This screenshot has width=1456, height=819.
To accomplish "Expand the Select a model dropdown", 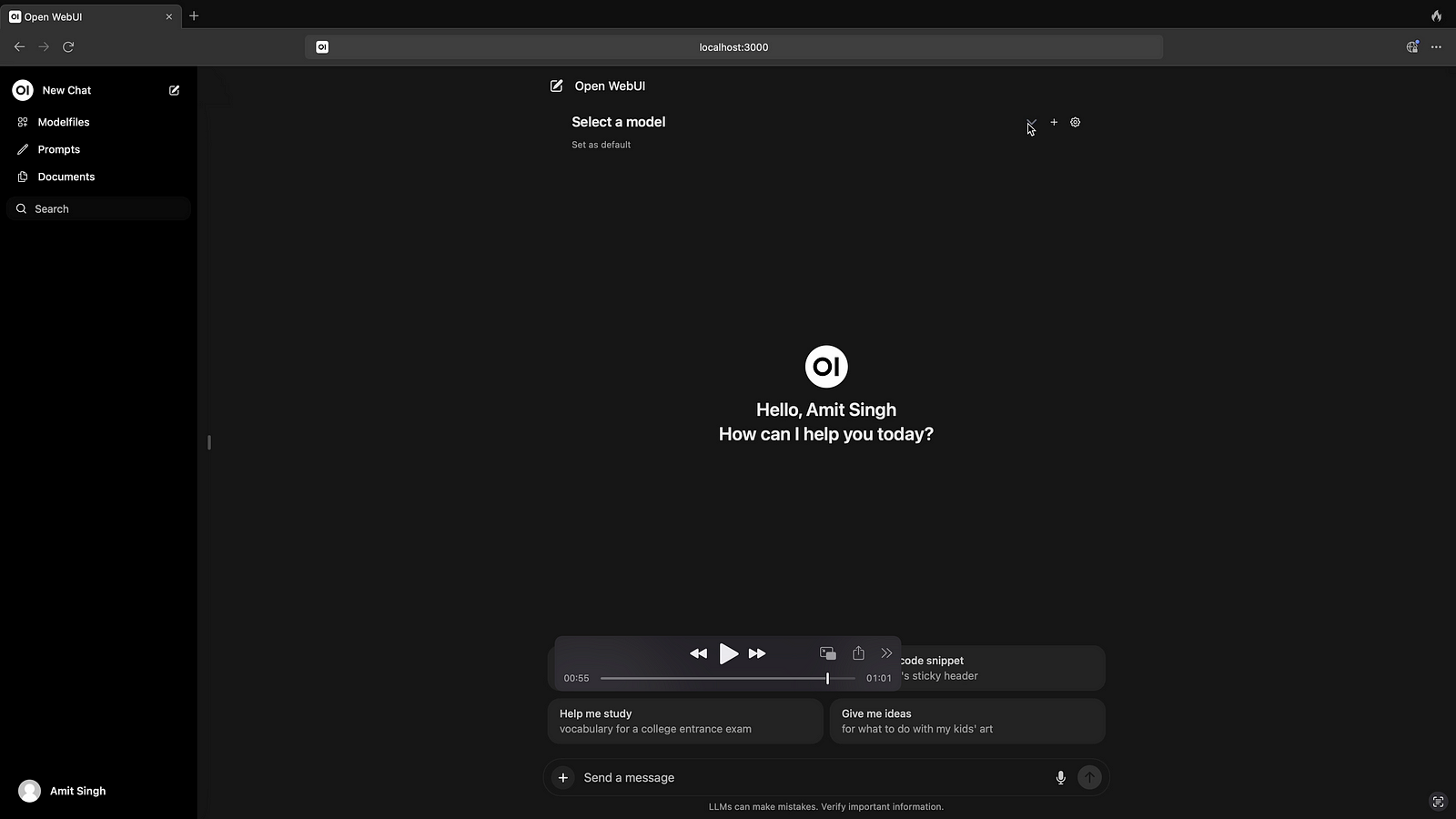I will click(x=1031, y=123).
